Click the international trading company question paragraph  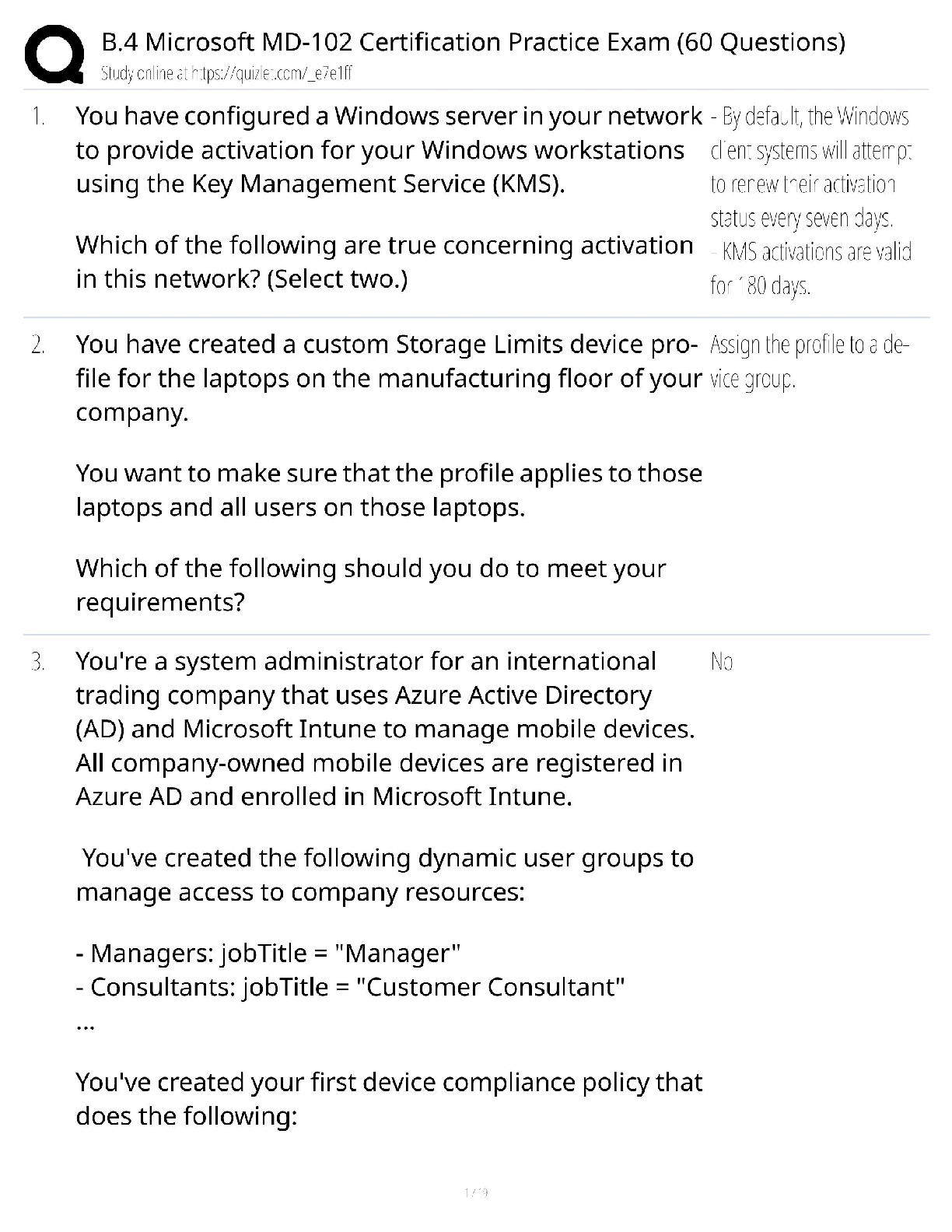384,729
